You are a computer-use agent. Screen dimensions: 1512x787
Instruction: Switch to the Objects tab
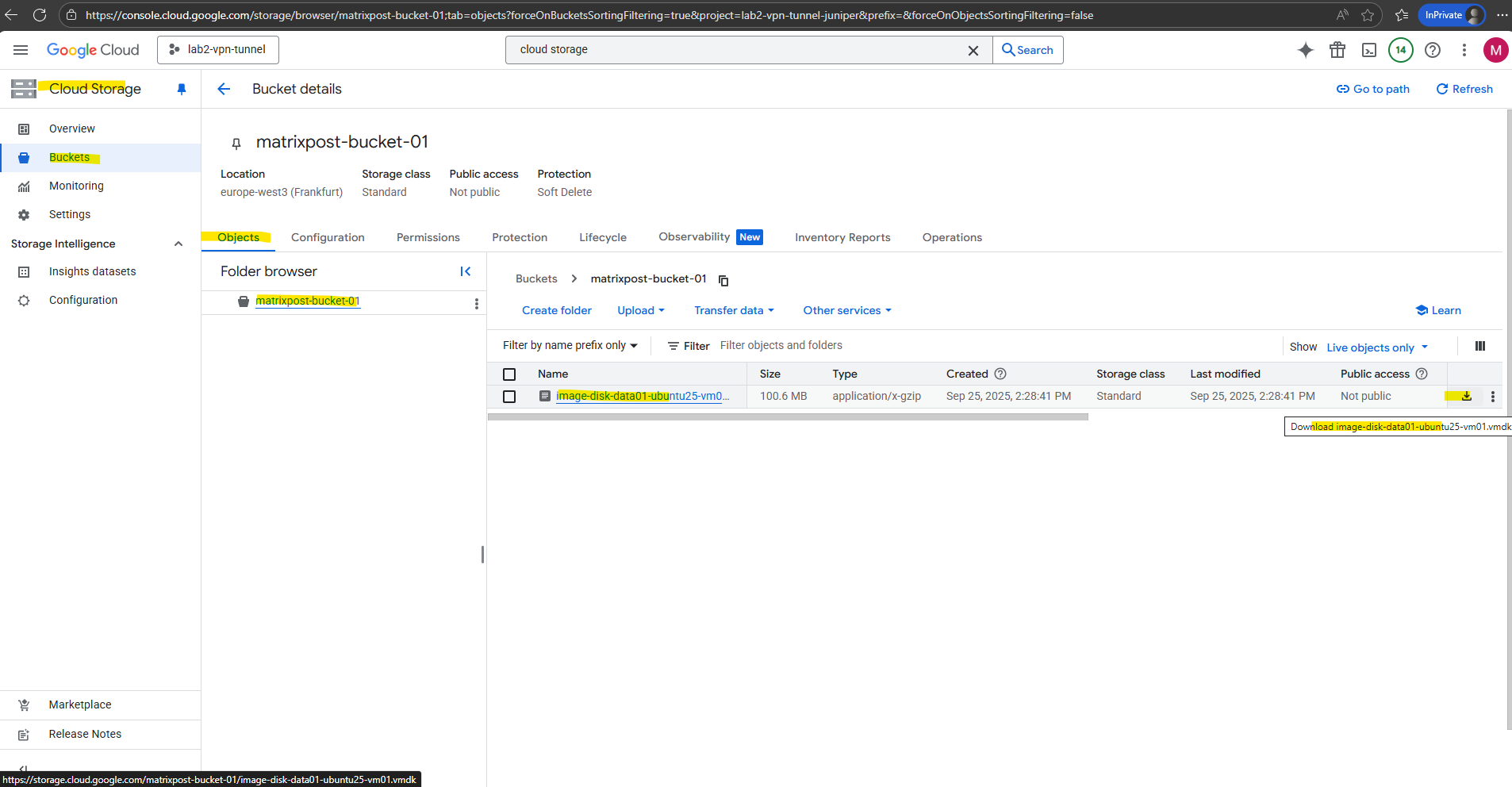(x=238, y=237)
